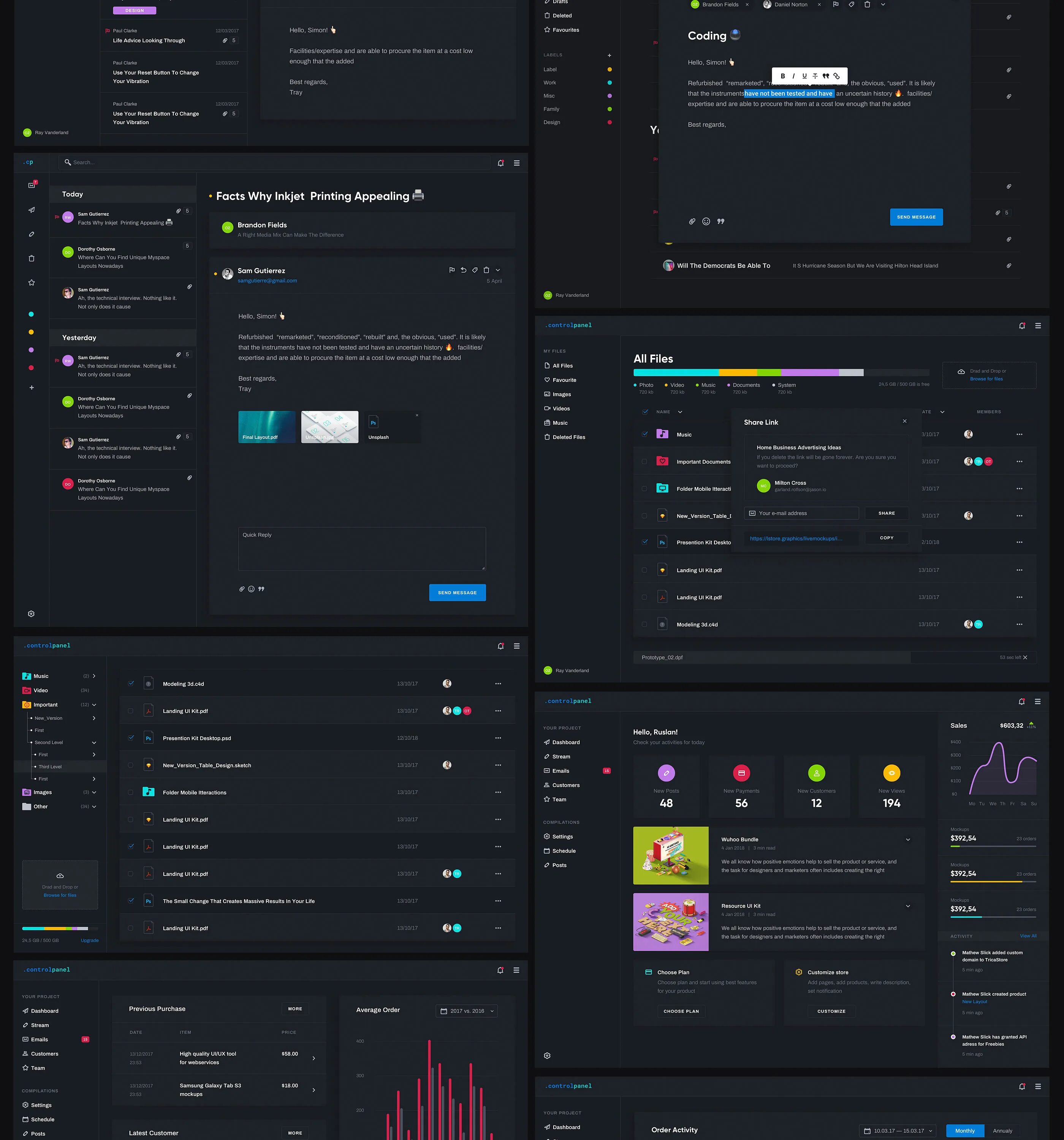Screen dimensions: 1064x1140
Task: Click the reply arrow icon beside flag
Action: tap(464, 270)
